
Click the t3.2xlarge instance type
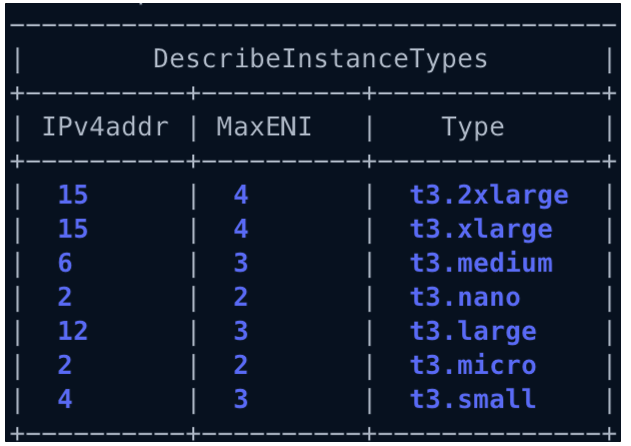[489, 196]
